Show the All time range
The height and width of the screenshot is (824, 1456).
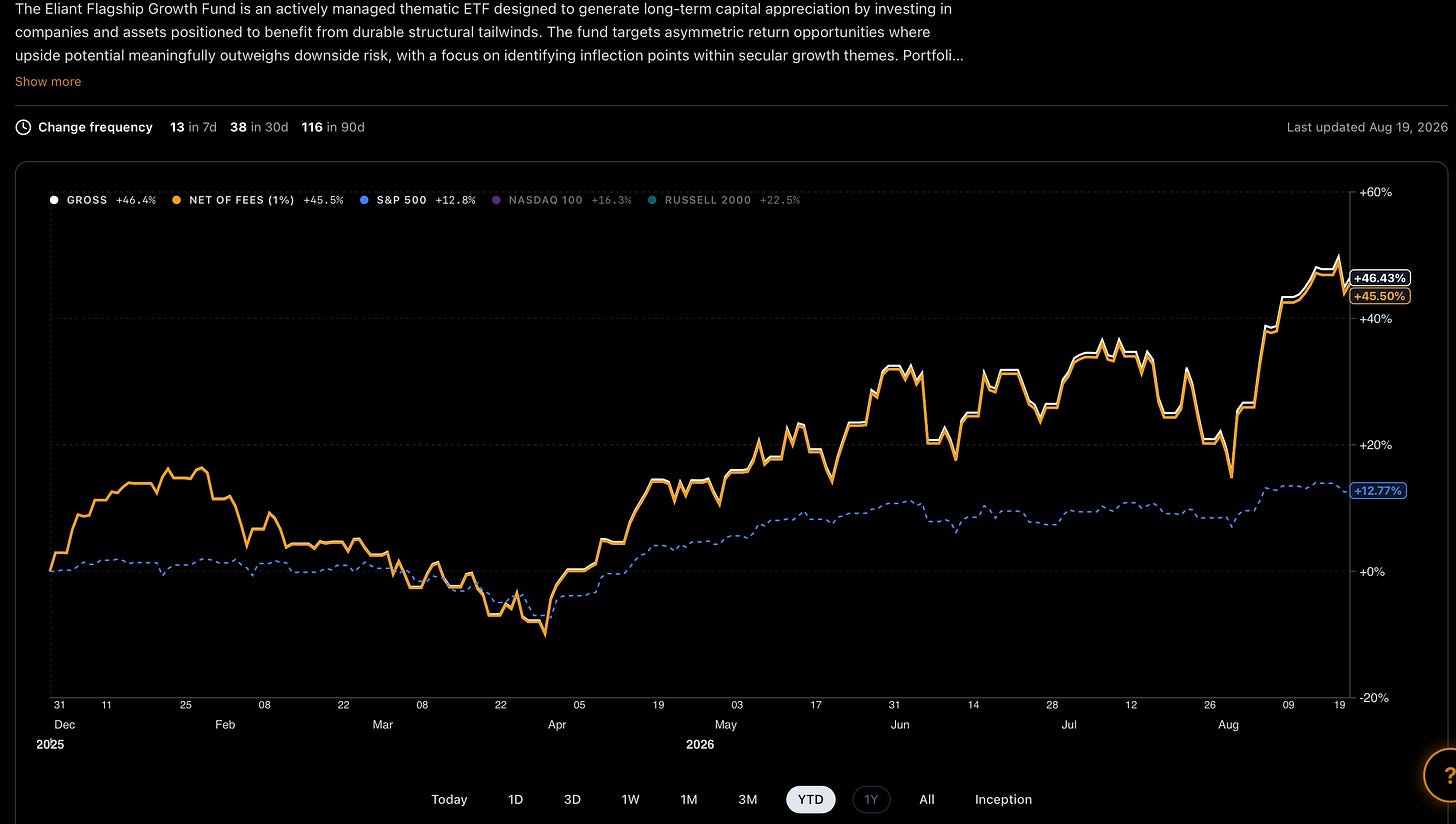point(927,800)
